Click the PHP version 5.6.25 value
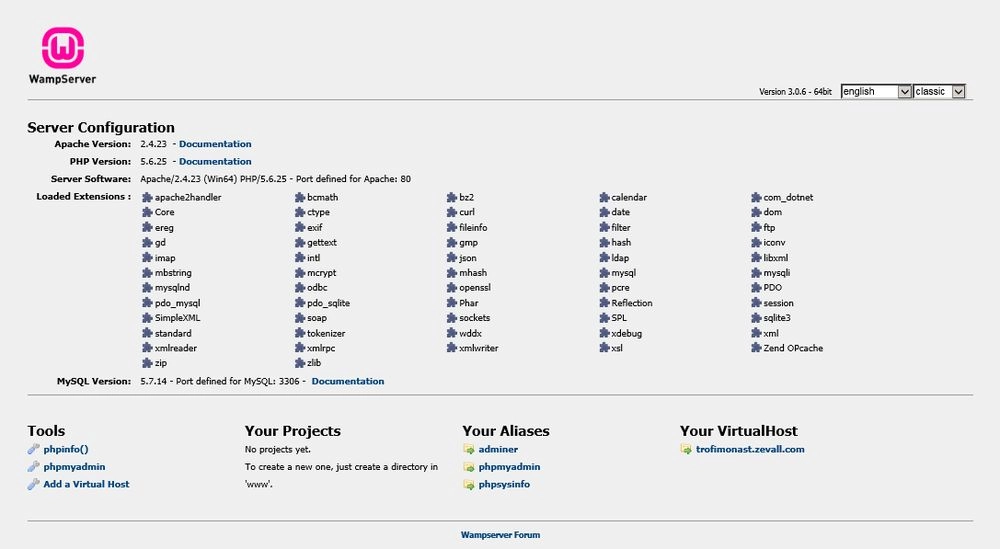Screen dimensions: 1000x549 pyautogui.click(x=153, y=161)
